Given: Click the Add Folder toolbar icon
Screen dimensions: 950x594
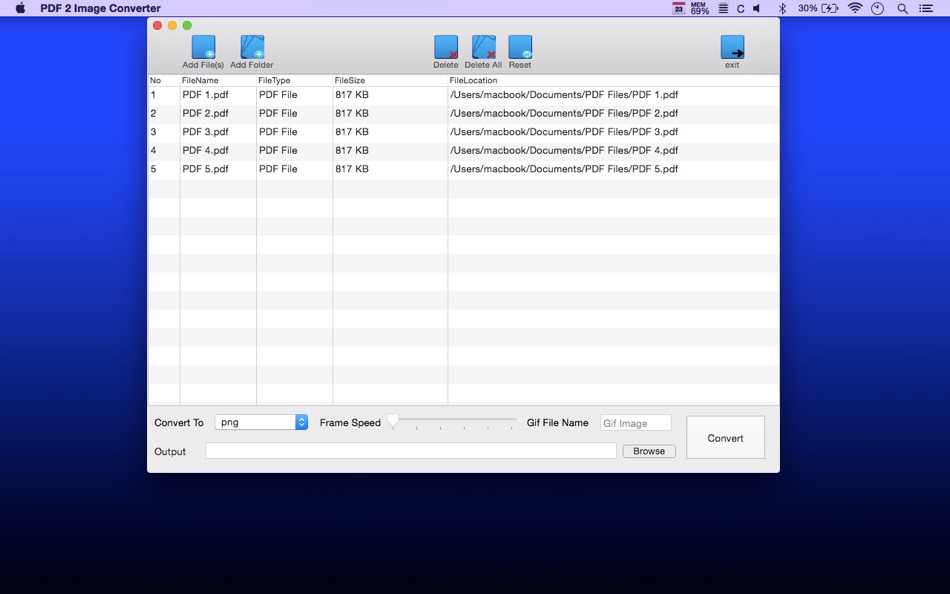Looking at the screenshot, I should pyautogui.click(x=252, y=47).
